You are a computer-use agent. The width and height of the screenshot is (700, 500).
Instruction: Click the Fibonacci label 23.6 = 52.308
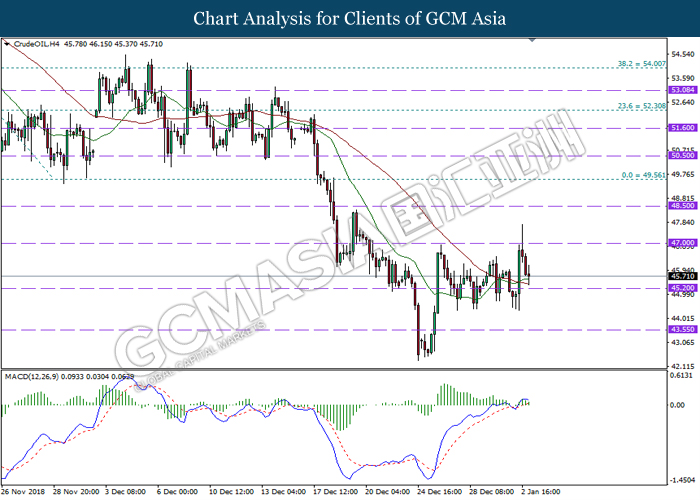[x=642, y=106]
